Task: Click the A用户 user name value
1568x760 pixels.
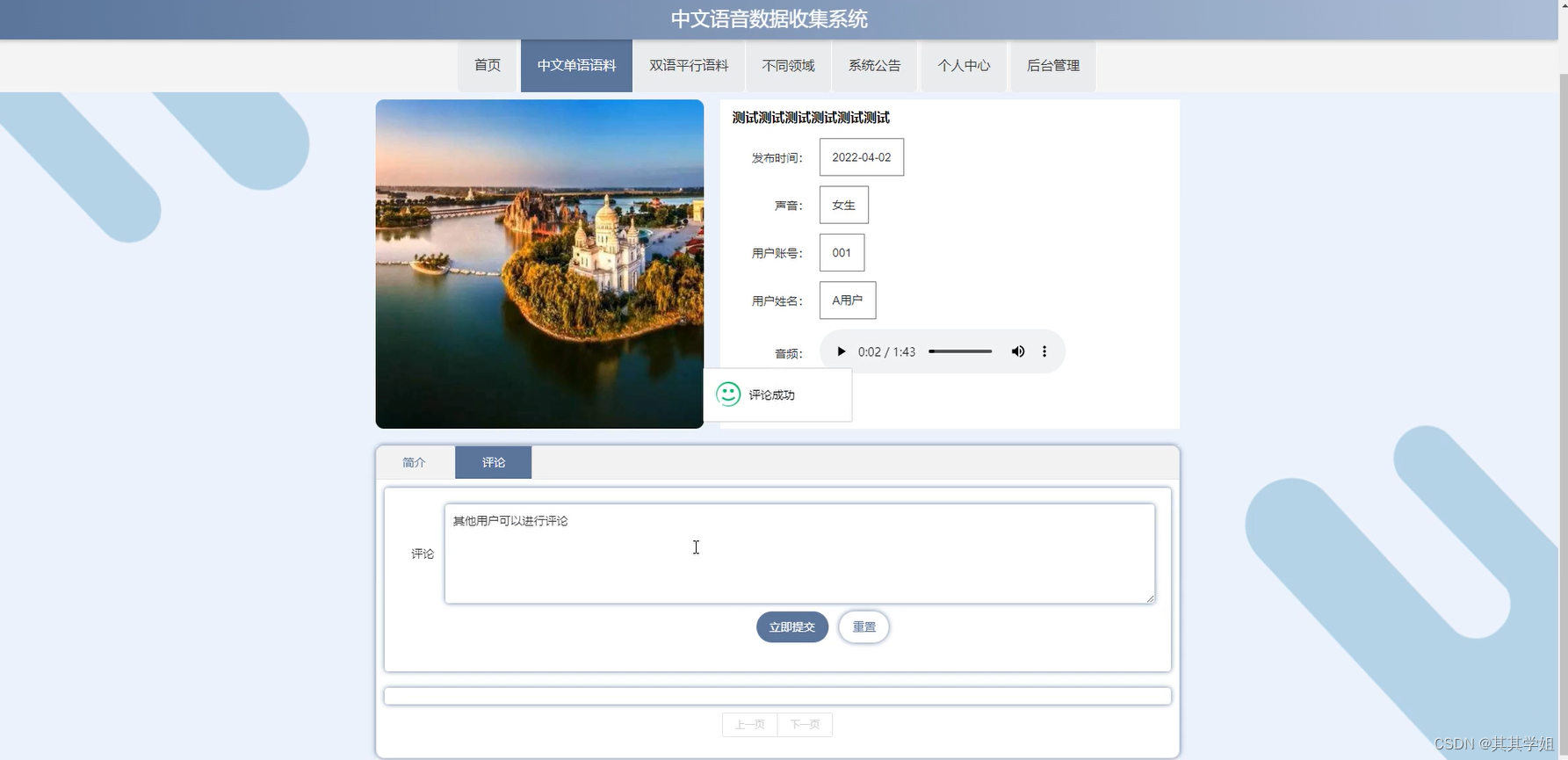Action: (848, 300)
